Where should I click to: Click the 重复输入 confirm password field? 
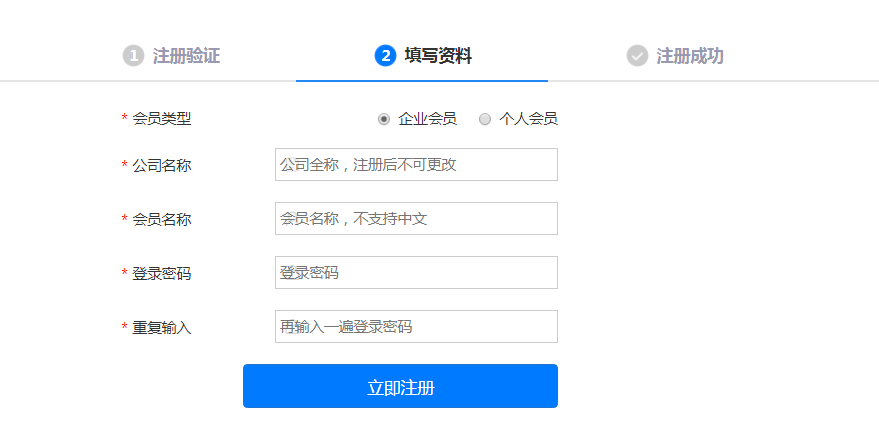tap(416, 327)
